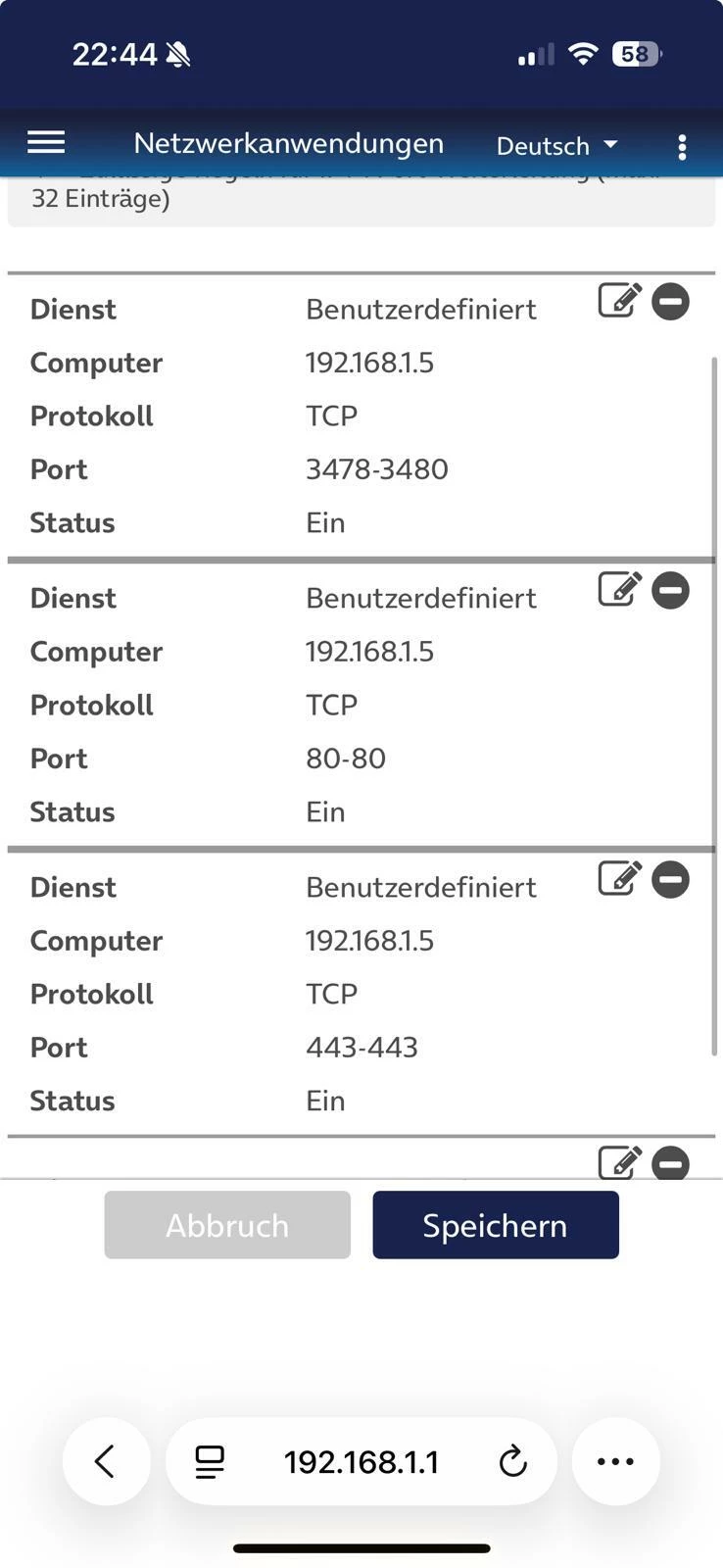Viewport: 723px width, 1568px height.
Task: Click the Speichern button
Action: point(495,1225)
